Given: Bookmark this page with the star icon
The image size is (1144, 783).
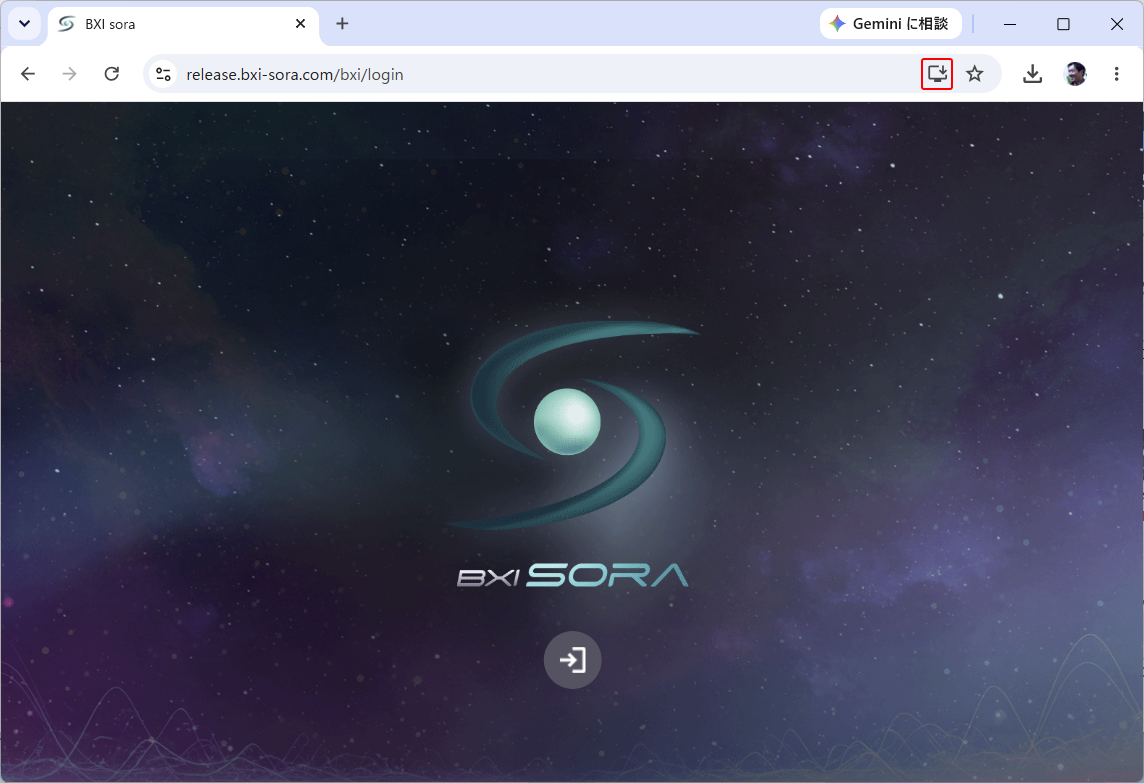Looking at the screenshot, I should 975,74.
